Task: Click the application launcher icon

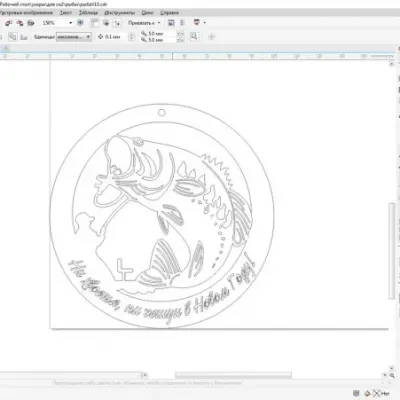Action: coord(197,23)
